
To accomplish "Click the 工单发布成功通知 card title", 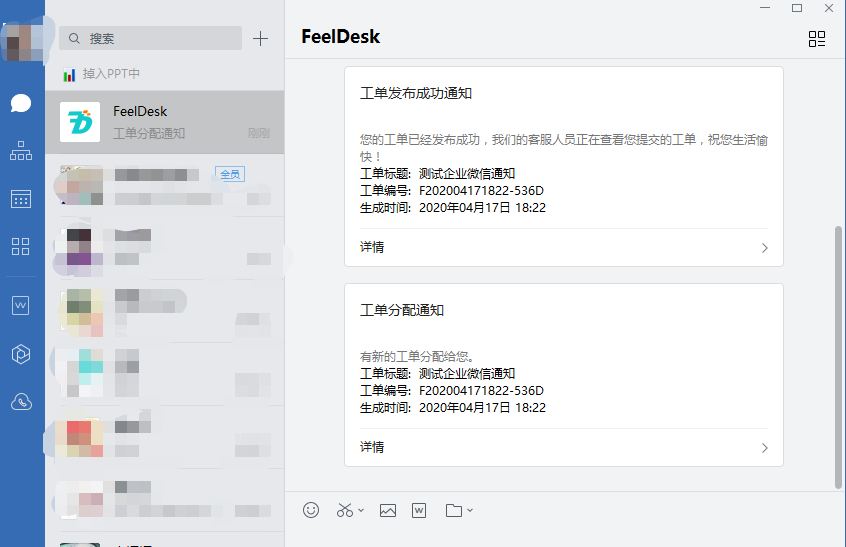I will point(416,93).
